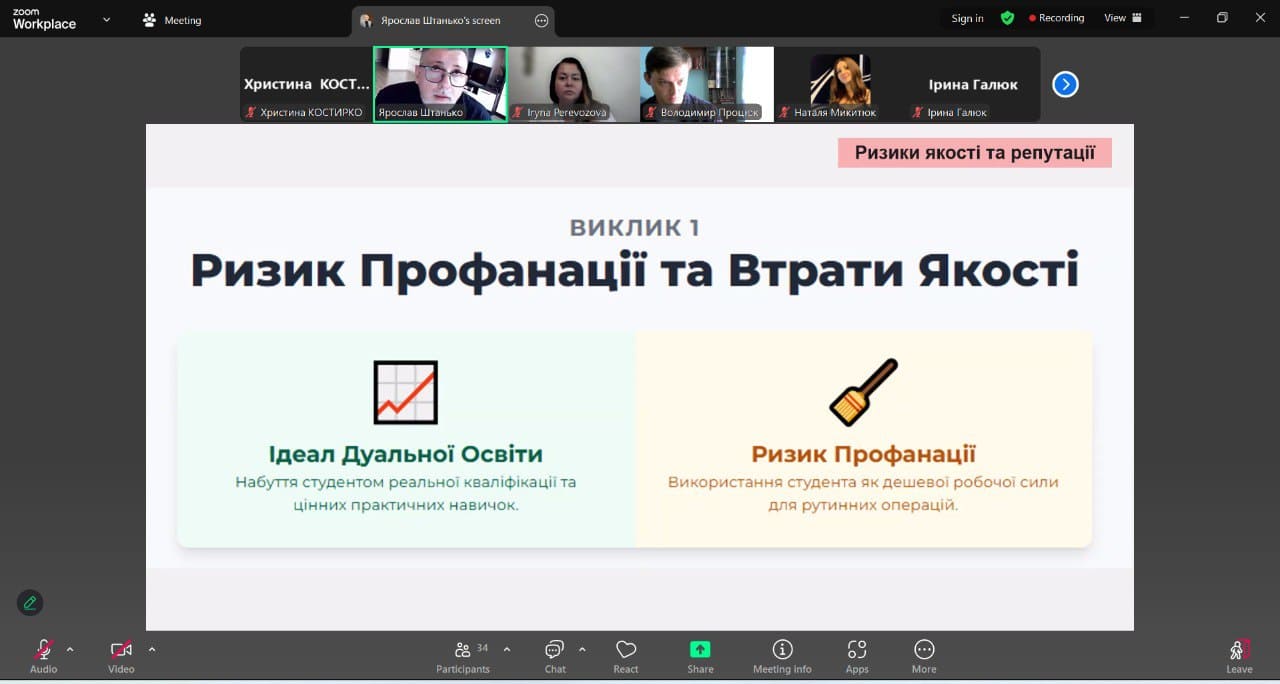Click the green Share screen button
The width and height of the screenshot is (1280, 684).
coord(700,649)
